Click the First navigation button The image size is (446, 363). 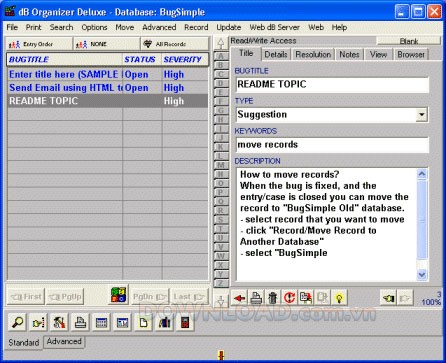(26, 296)
